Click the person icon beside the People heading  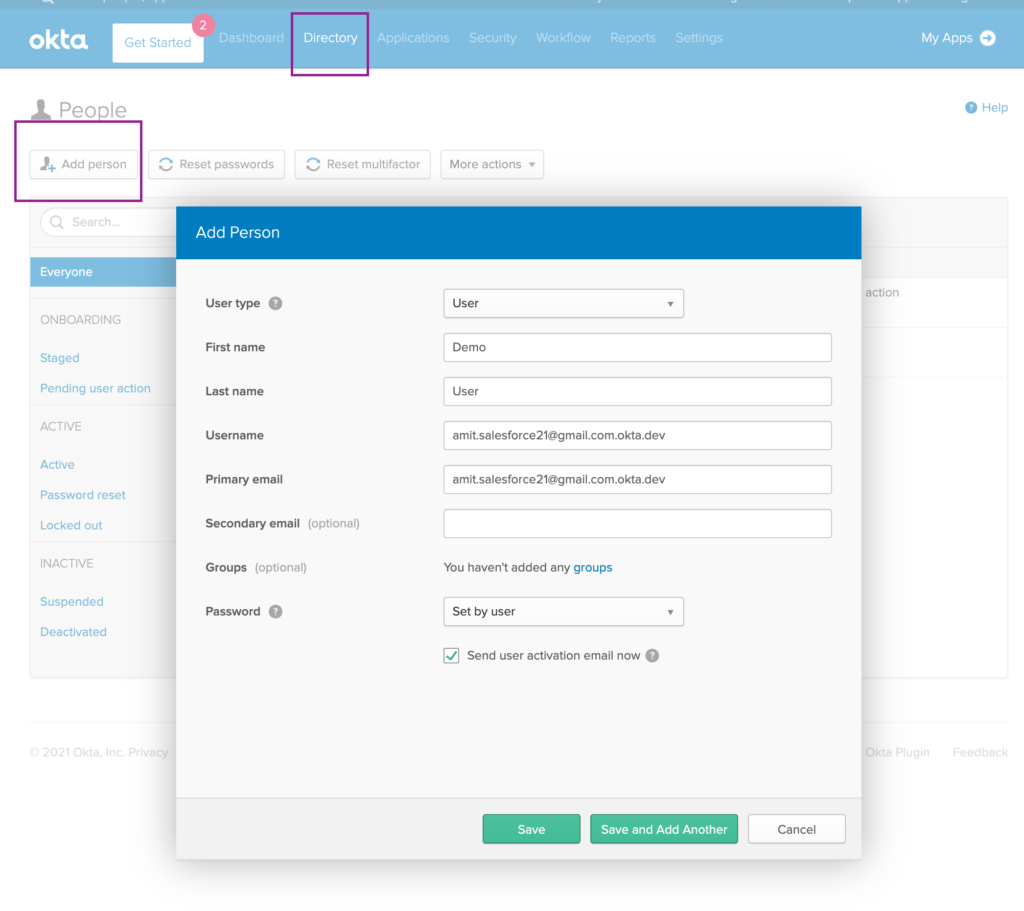(40, 107)
